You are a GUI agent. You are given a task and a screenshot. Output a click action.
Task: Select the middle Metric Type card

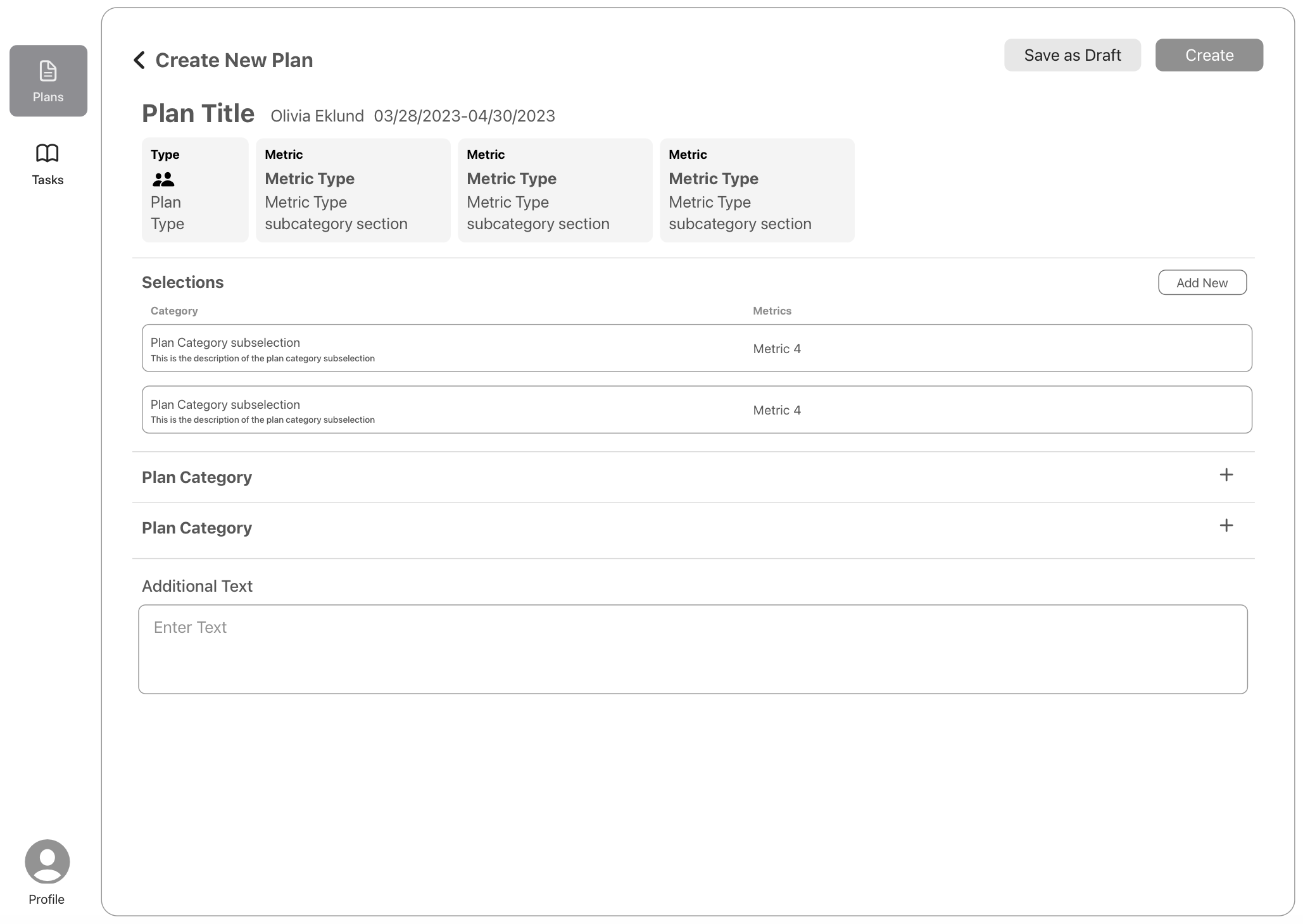[555, 190]
